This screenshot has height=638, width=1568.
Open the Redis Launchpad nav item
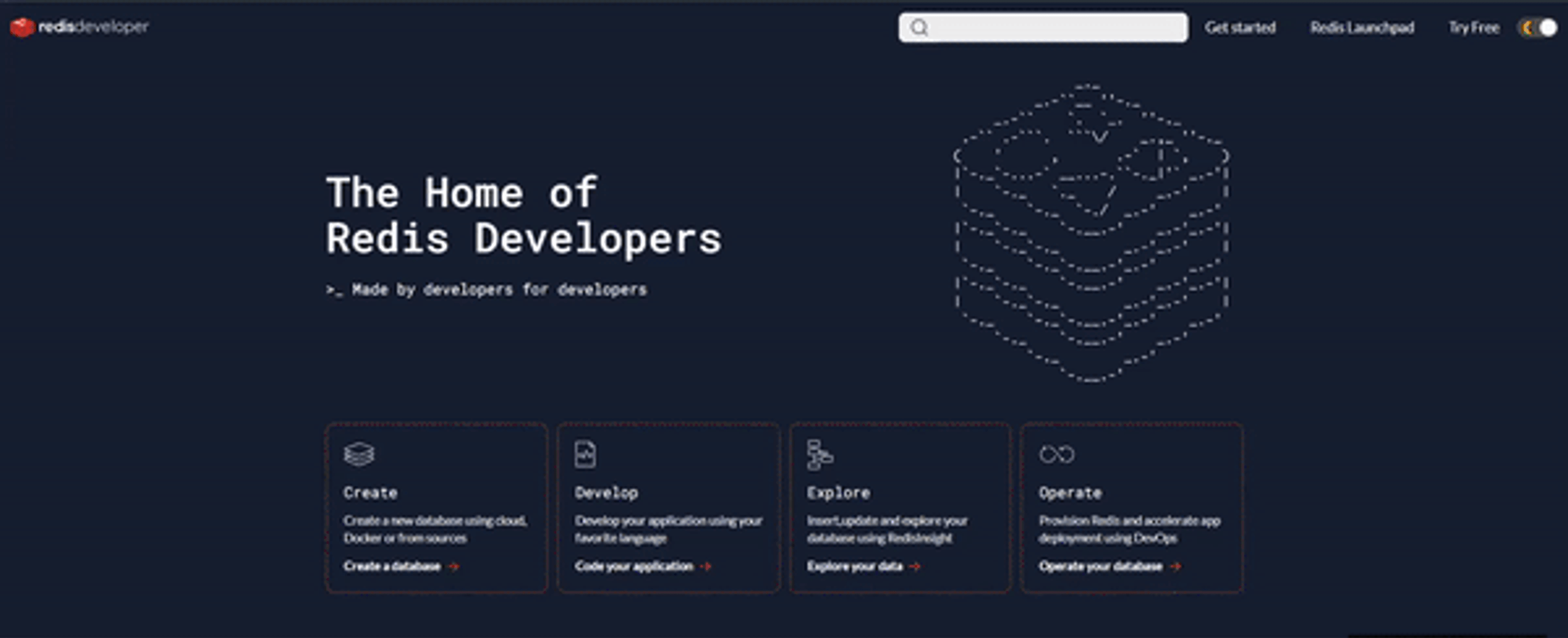pyautogui.click(x=1362, y=28)
